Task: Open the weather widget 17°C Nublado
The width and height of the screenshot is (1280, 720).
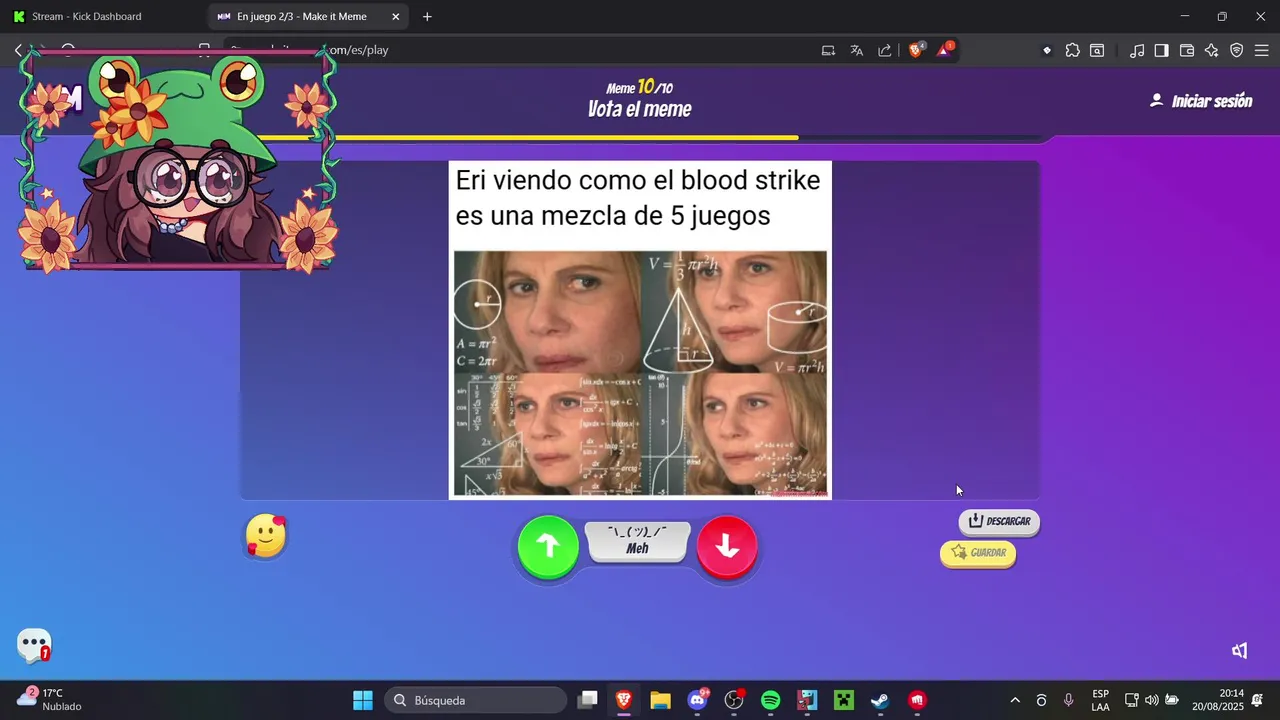Action: [x=50, y=699]
